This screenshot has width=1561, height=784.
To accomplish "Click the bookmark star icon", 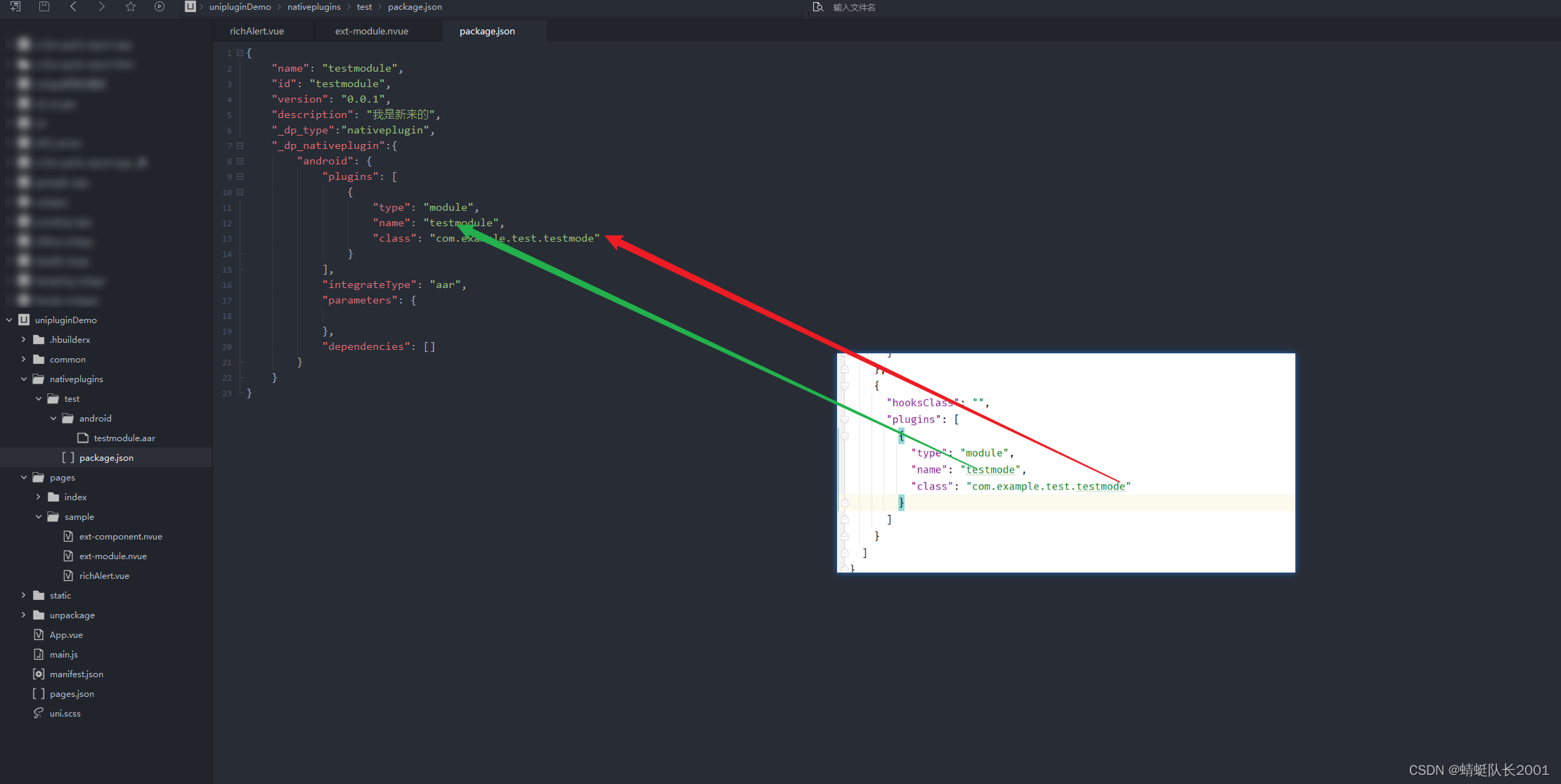I will 131,6.
